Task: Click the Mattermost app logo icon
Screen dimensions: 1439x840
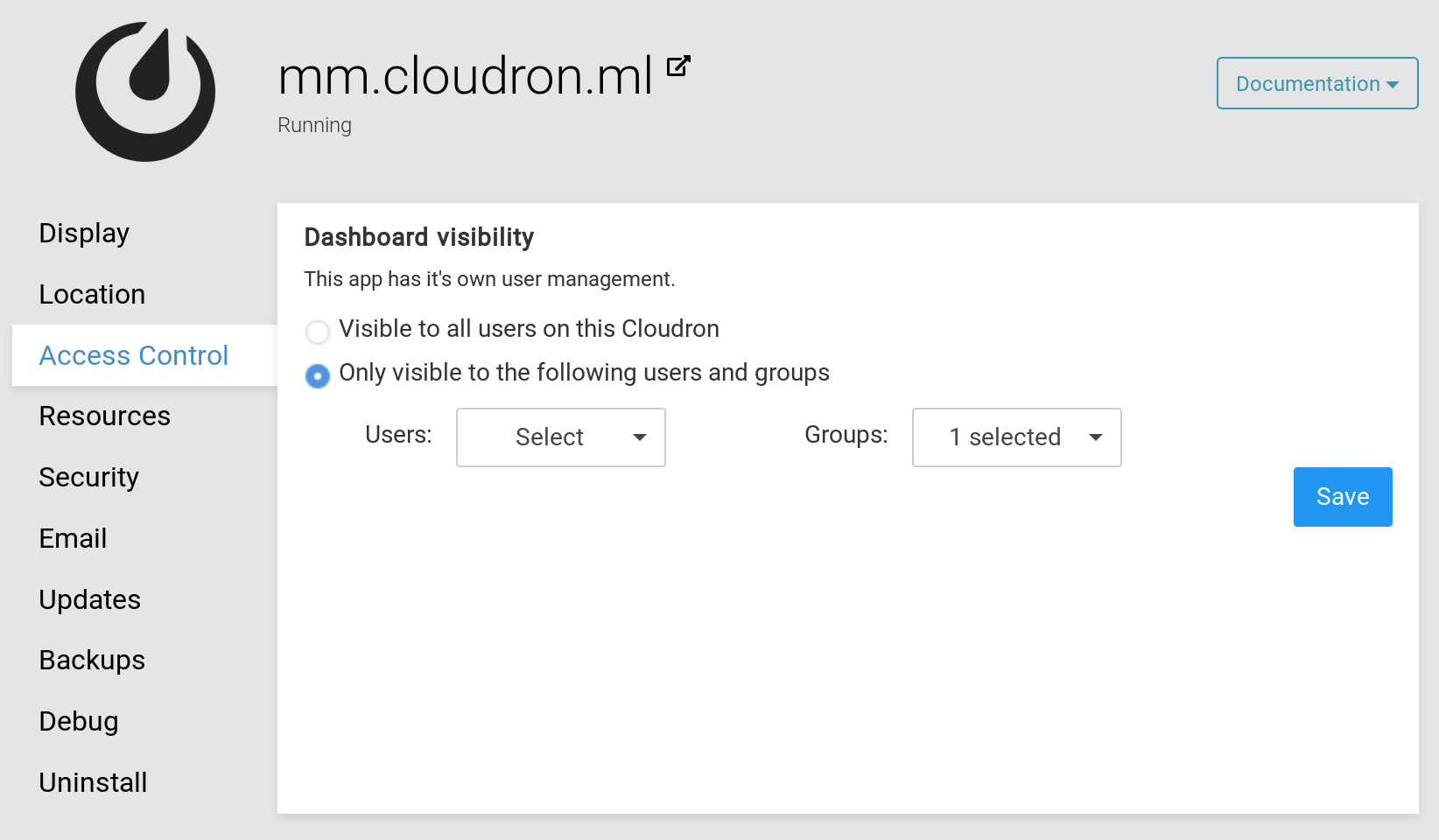Action: [x=145, y=92]
